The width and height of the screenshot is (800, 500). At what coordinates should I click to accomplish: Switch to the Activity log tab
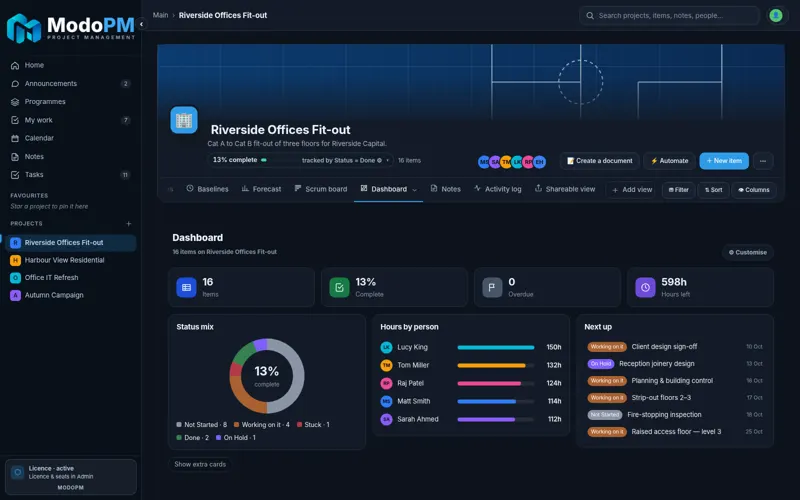[497, 189]
